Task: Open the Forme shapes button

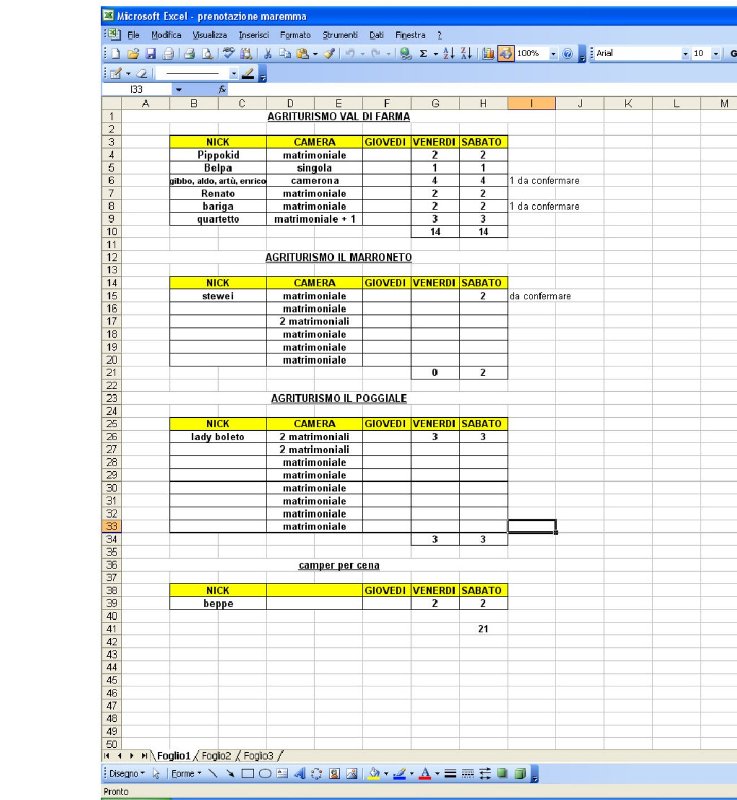Action: [x=186, y=773]
